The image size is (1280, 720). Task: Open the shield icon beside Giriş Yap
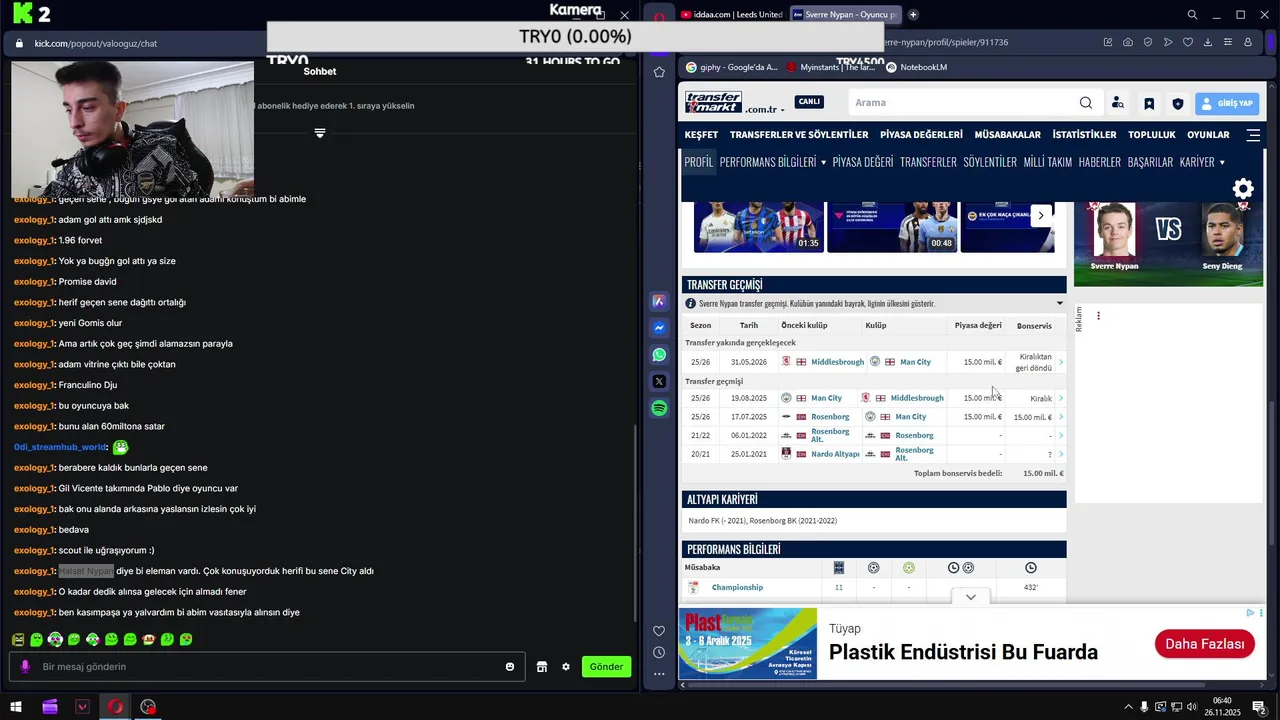[1178, 103]
